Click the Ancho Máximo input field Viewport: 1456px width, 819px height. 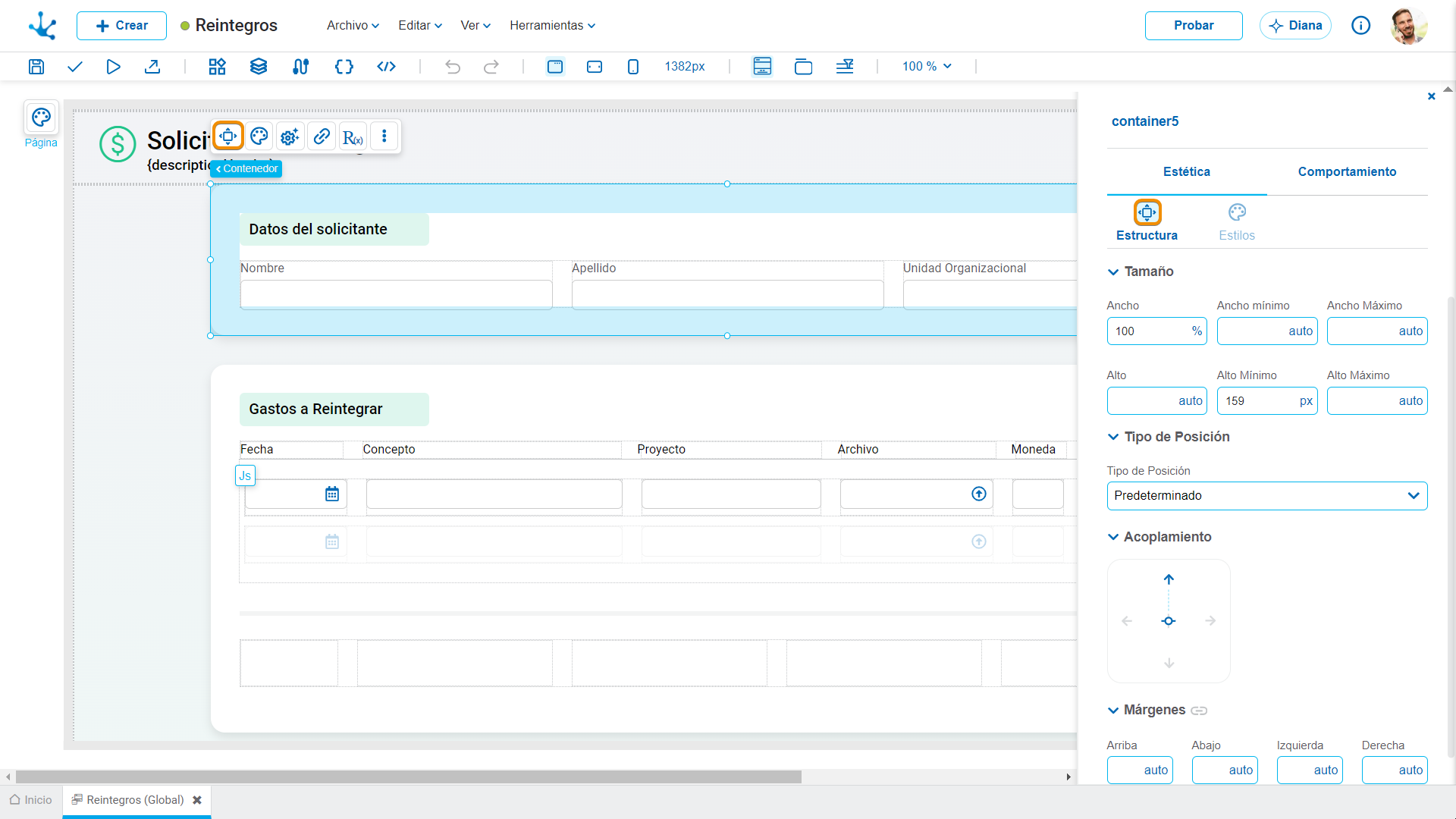click(1377, 331)
